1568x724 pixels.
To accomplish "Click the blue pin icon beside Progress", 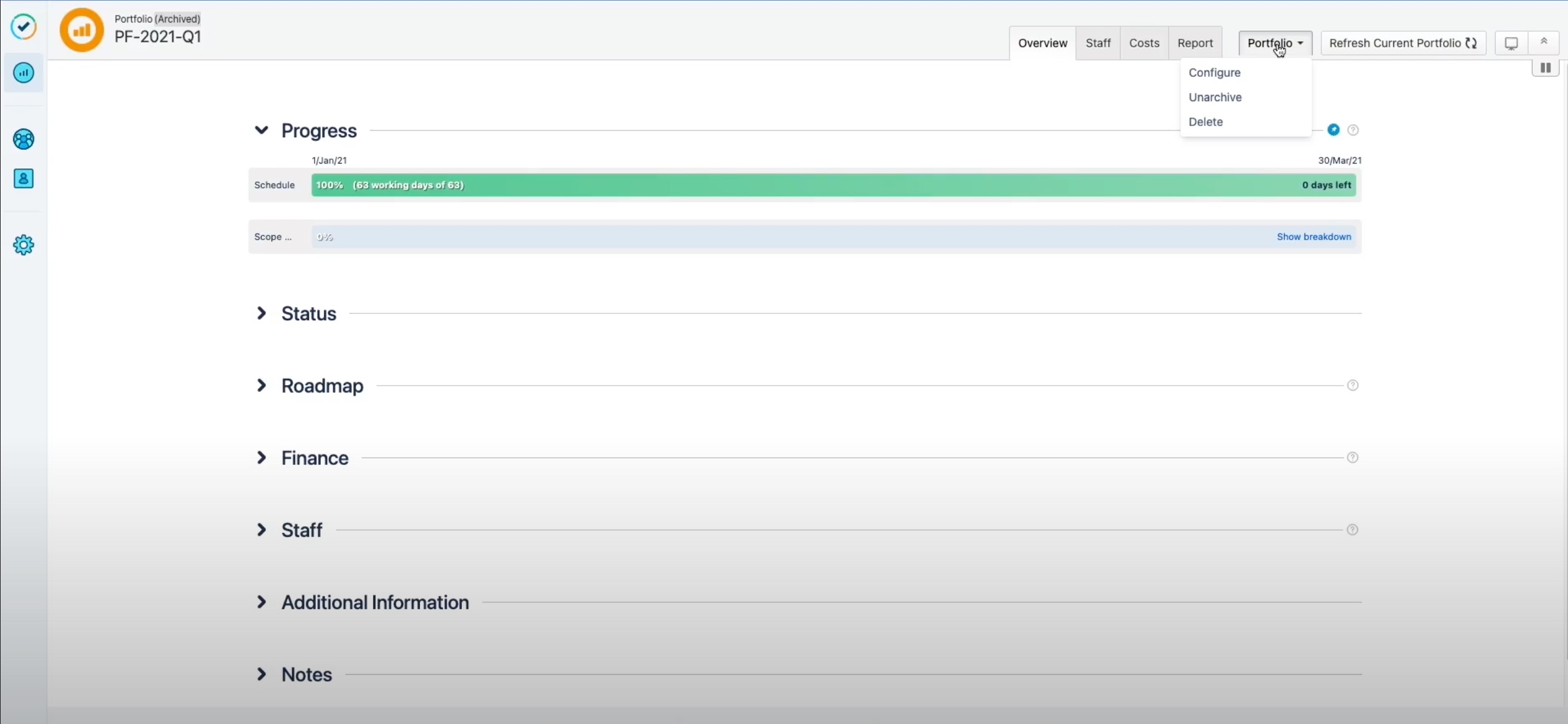I will click(1333, 130).
